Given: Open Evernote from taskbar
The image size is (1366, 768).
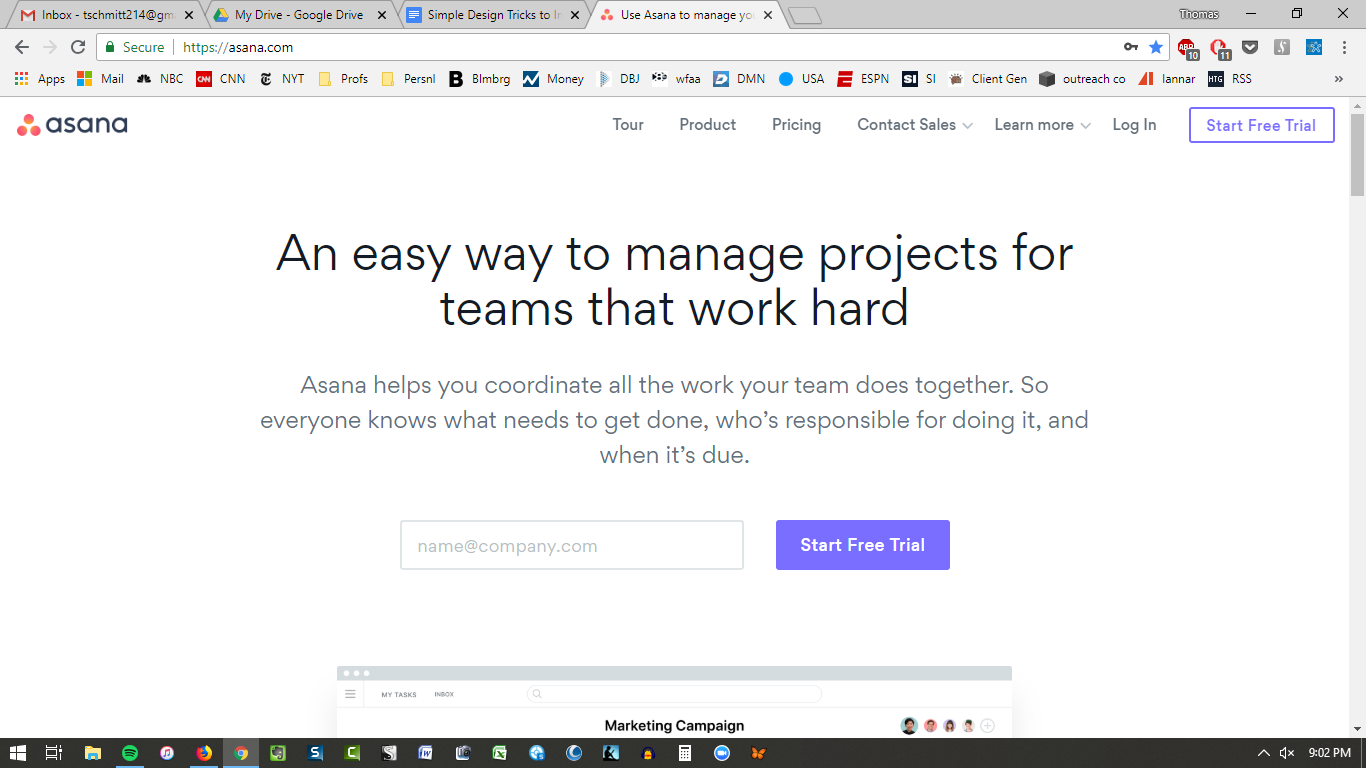Looking at the screenshot, I should (278, 753).
